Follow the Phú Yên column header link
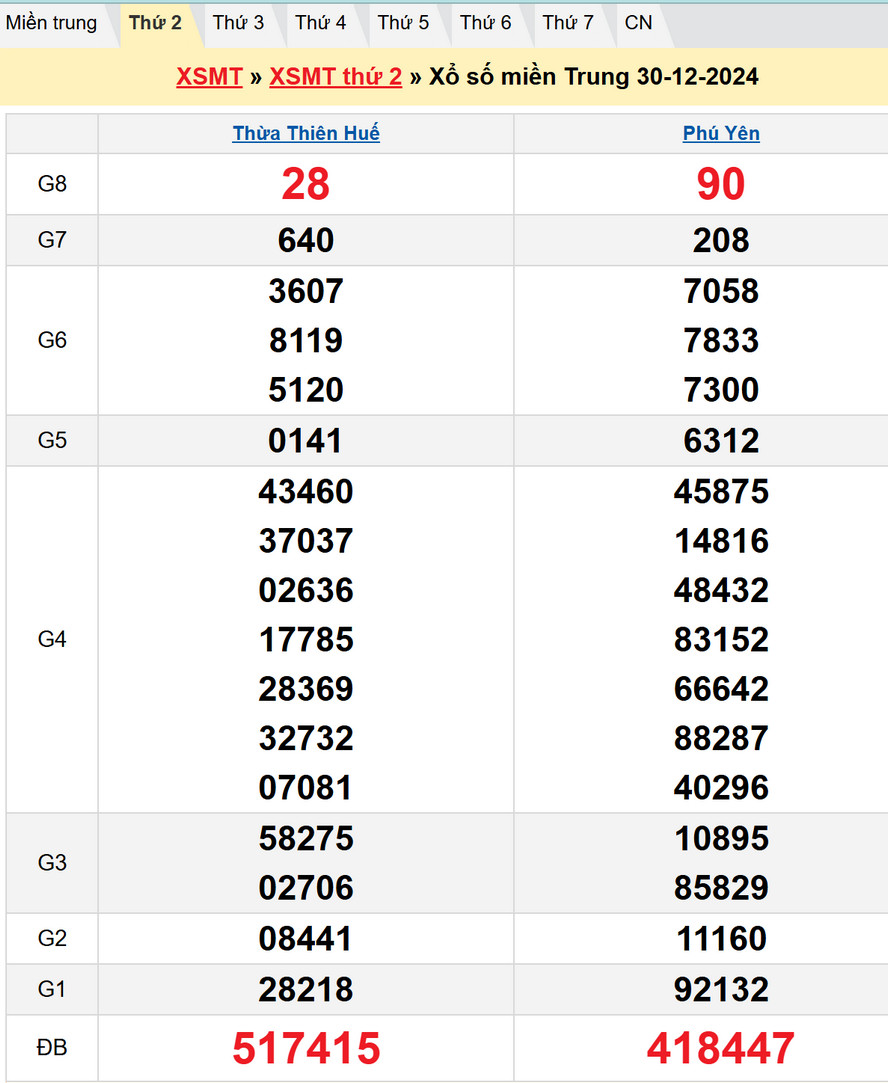 [x=721, y=134]
